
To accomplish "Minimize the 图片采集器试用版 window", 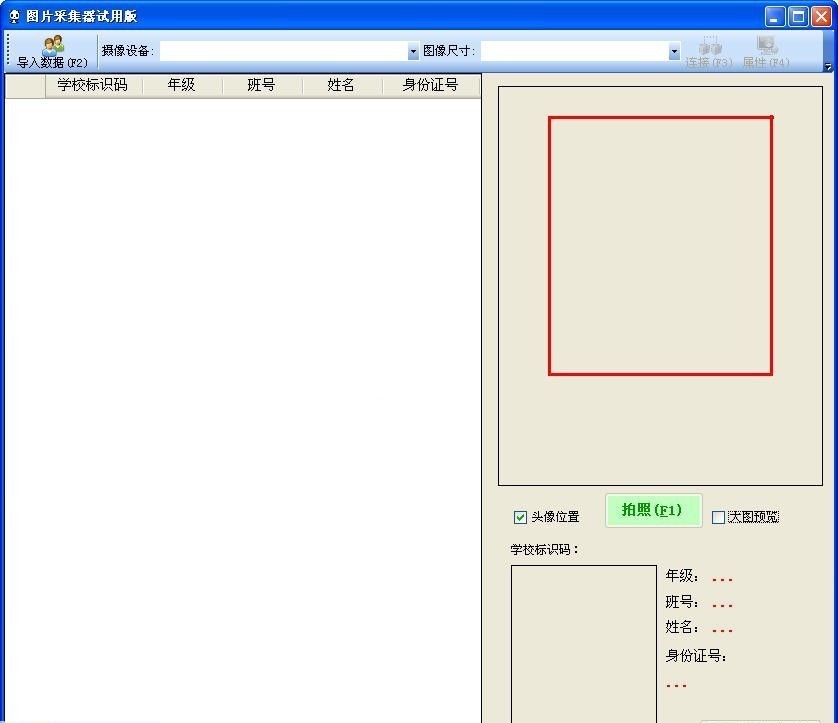I will click(774, 17).
